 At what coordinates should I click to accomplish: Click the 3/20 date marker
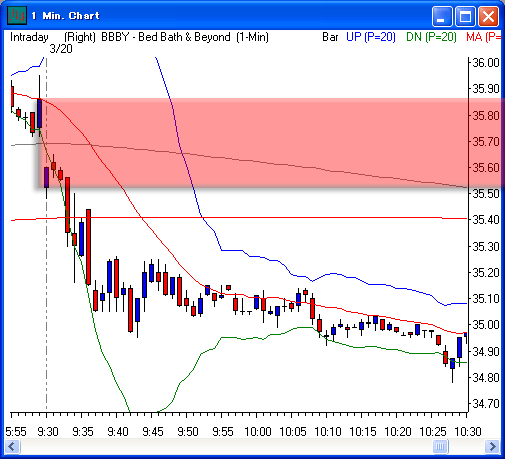click(61, 49)
